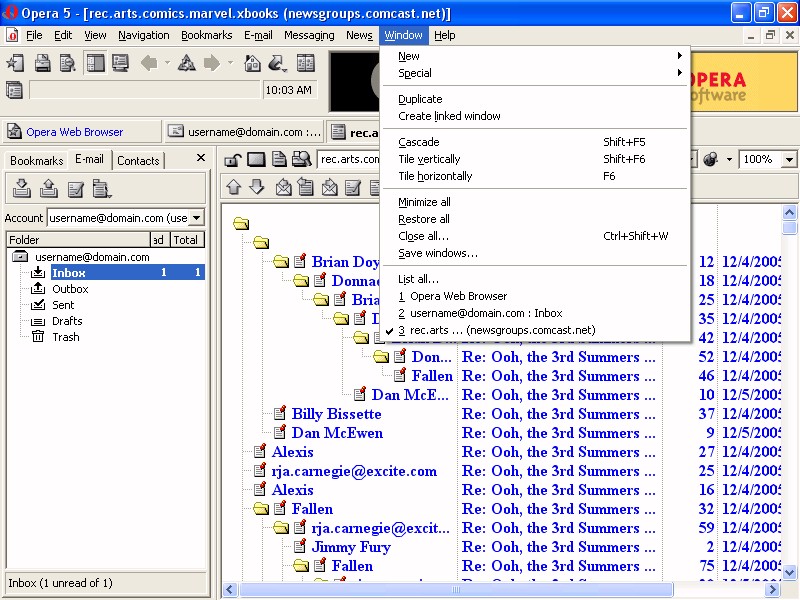800x600 pixels.
Task: Click the reply envelope icon in the news toolbar
Action: 283,187
